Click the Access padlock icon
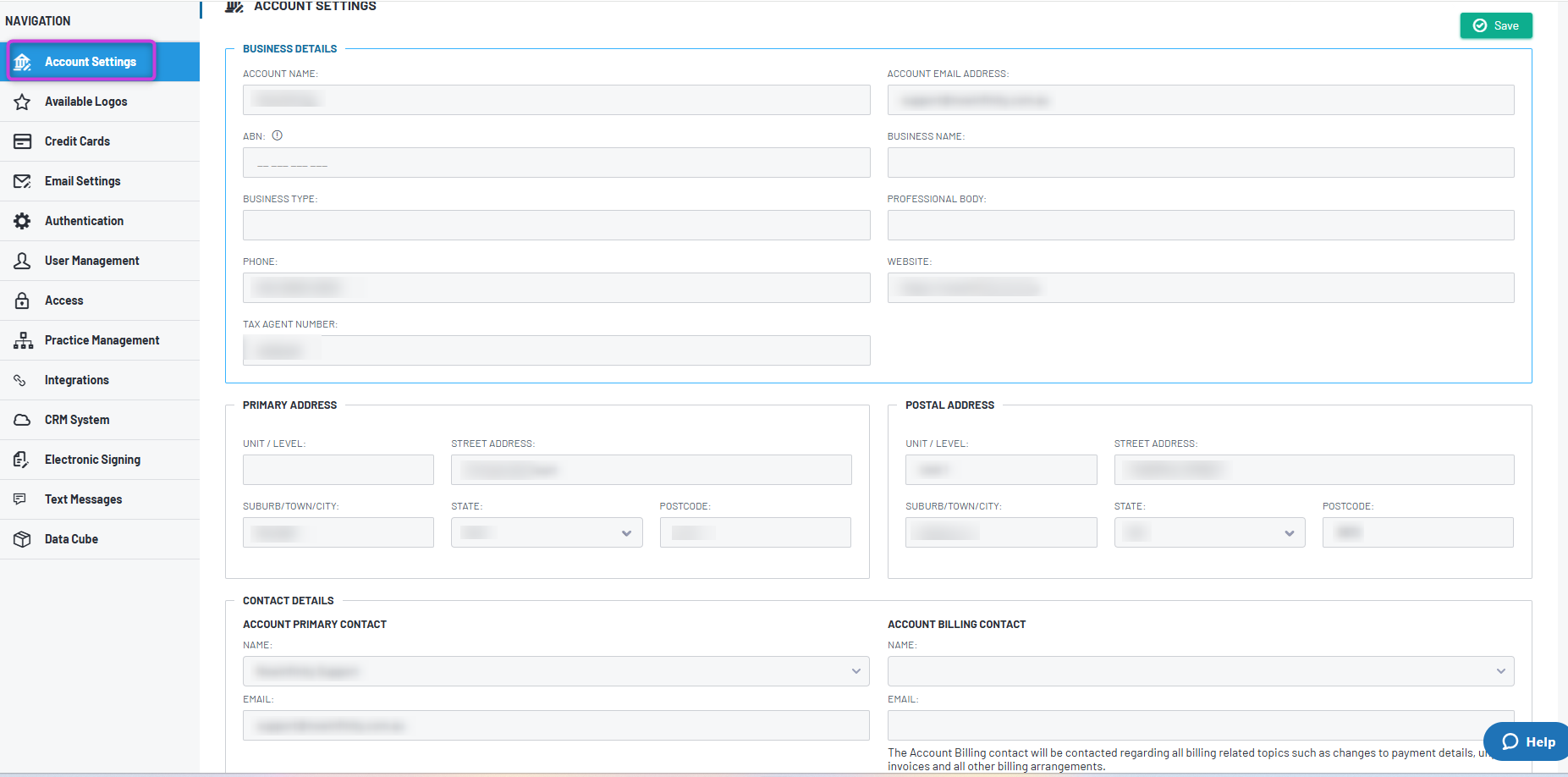The height and width of the screenshot is (777, 1568). coord(22,300)
